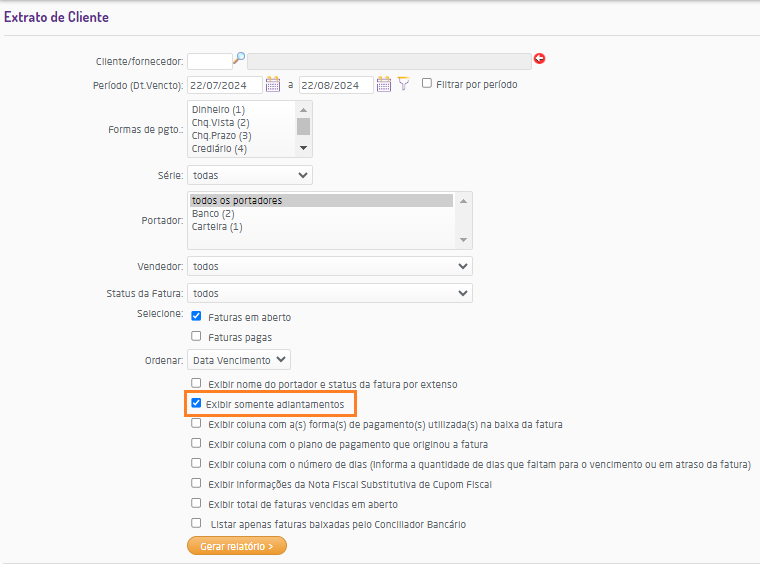The width and height of the screenshot is (760, 564).
Task: Click the funnel filter icon
Action: 403,85
